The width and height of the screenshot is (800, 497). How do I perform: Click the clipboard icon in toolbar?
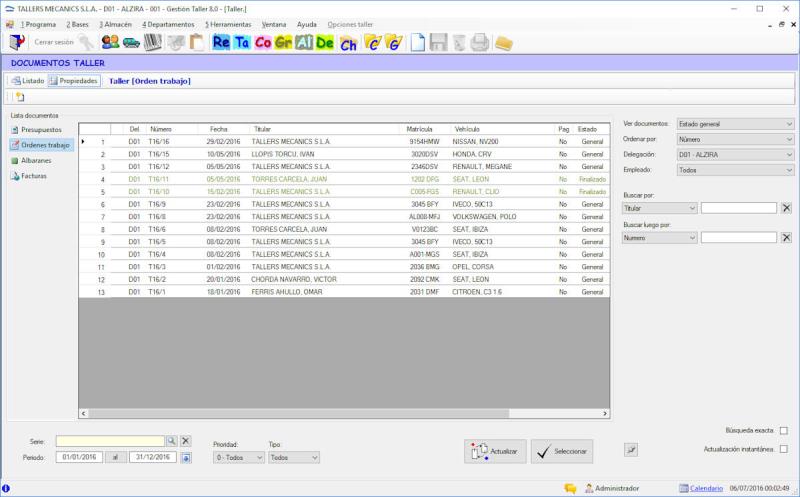pyautogui.click(x=196, y=42)
